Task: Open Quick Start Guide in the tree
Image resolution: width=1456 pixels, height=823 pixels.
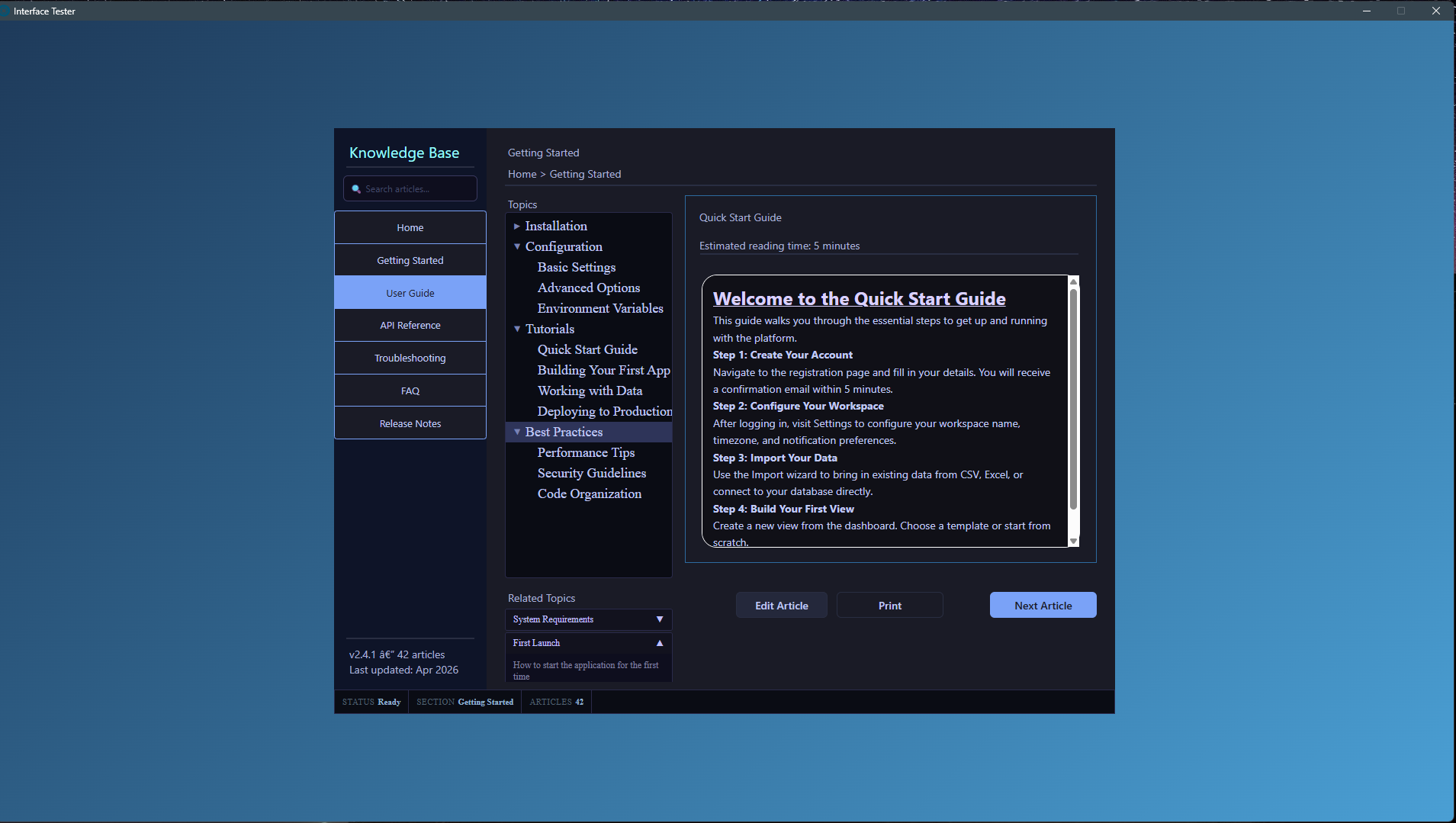Action: click(587, 350)
